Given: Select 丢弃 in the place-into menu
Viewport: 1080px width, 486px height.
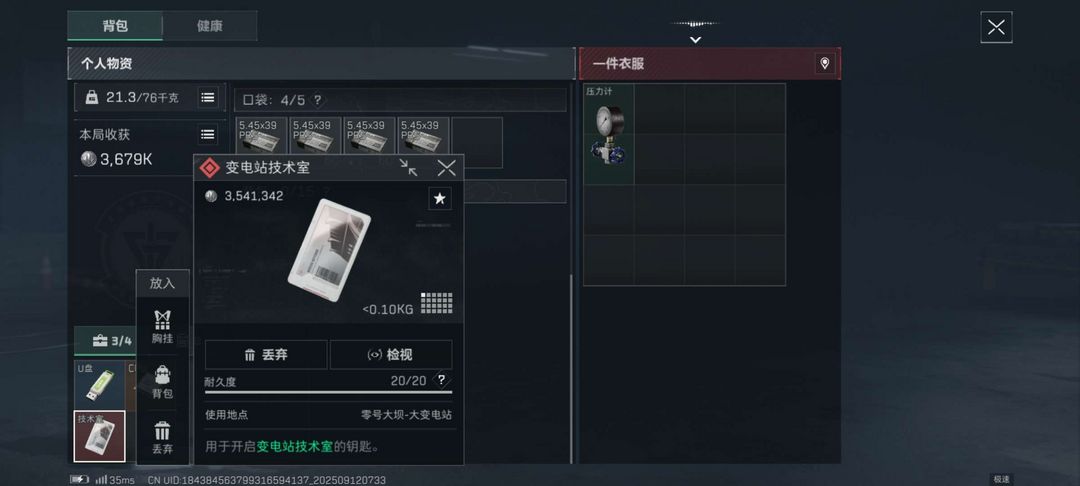Looking at the screenshot, I should 163,438.
